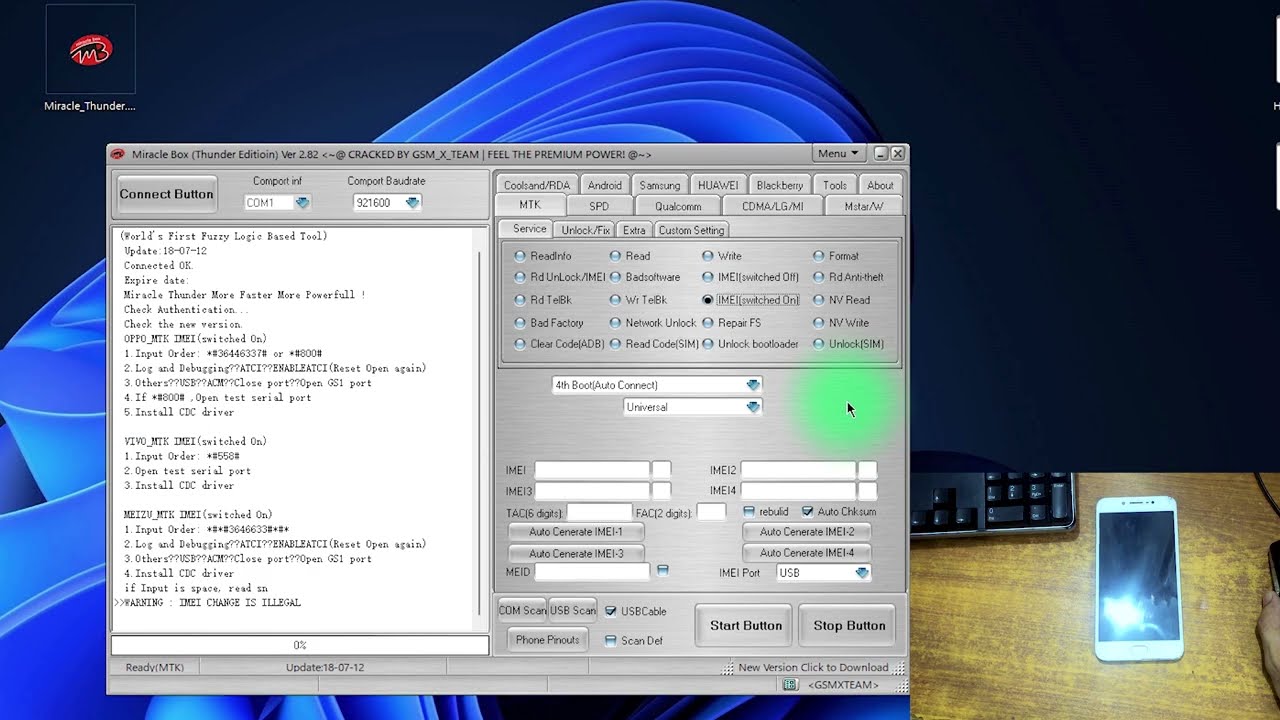Viewport: 1280px width, 720px height.
Task: Go to the About tab
Action: click(880, 185)
